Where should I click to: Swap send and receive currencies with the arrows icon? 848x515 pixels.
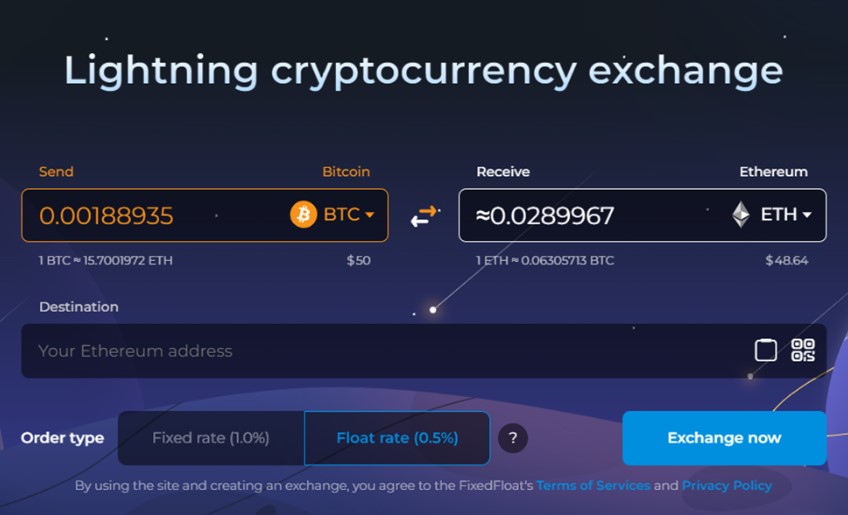pos(423,216)
